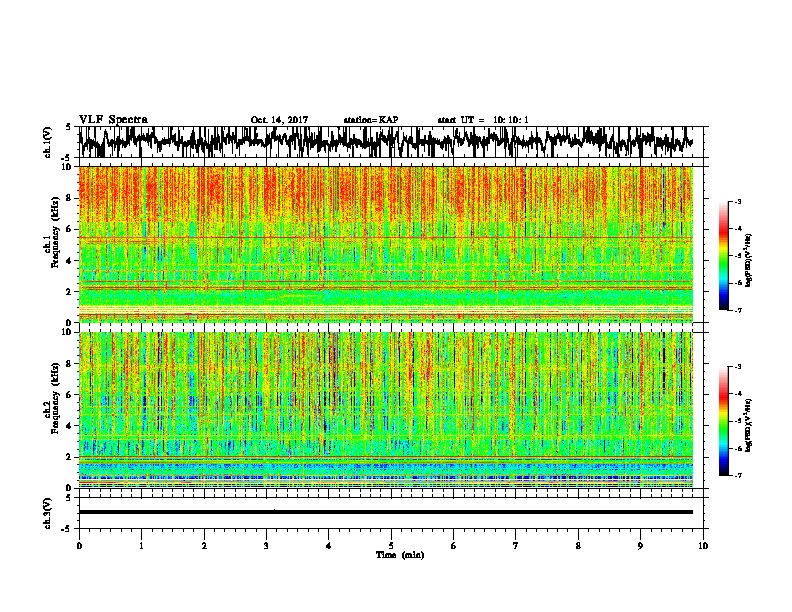792x612 pixels.
Task: Click the 'station=KAP' header label
Action: point(370,120)
